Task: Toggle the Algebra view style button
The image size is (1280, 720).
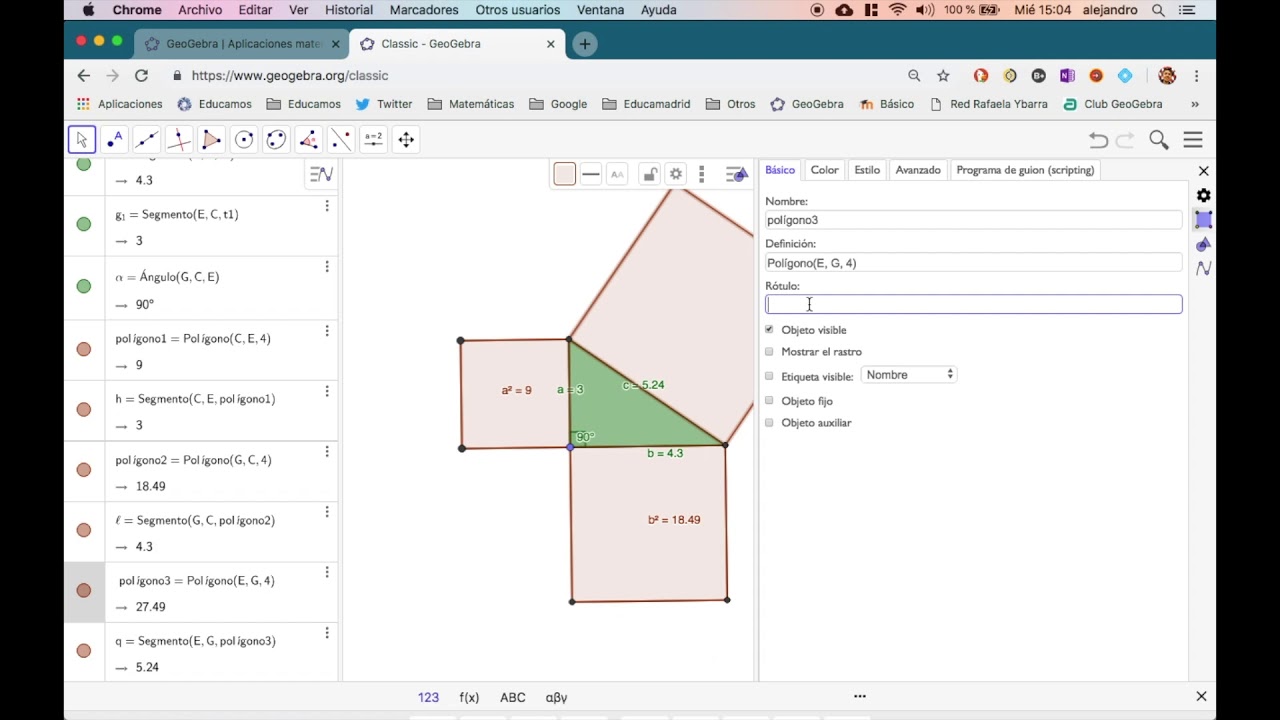Action: 321,175
